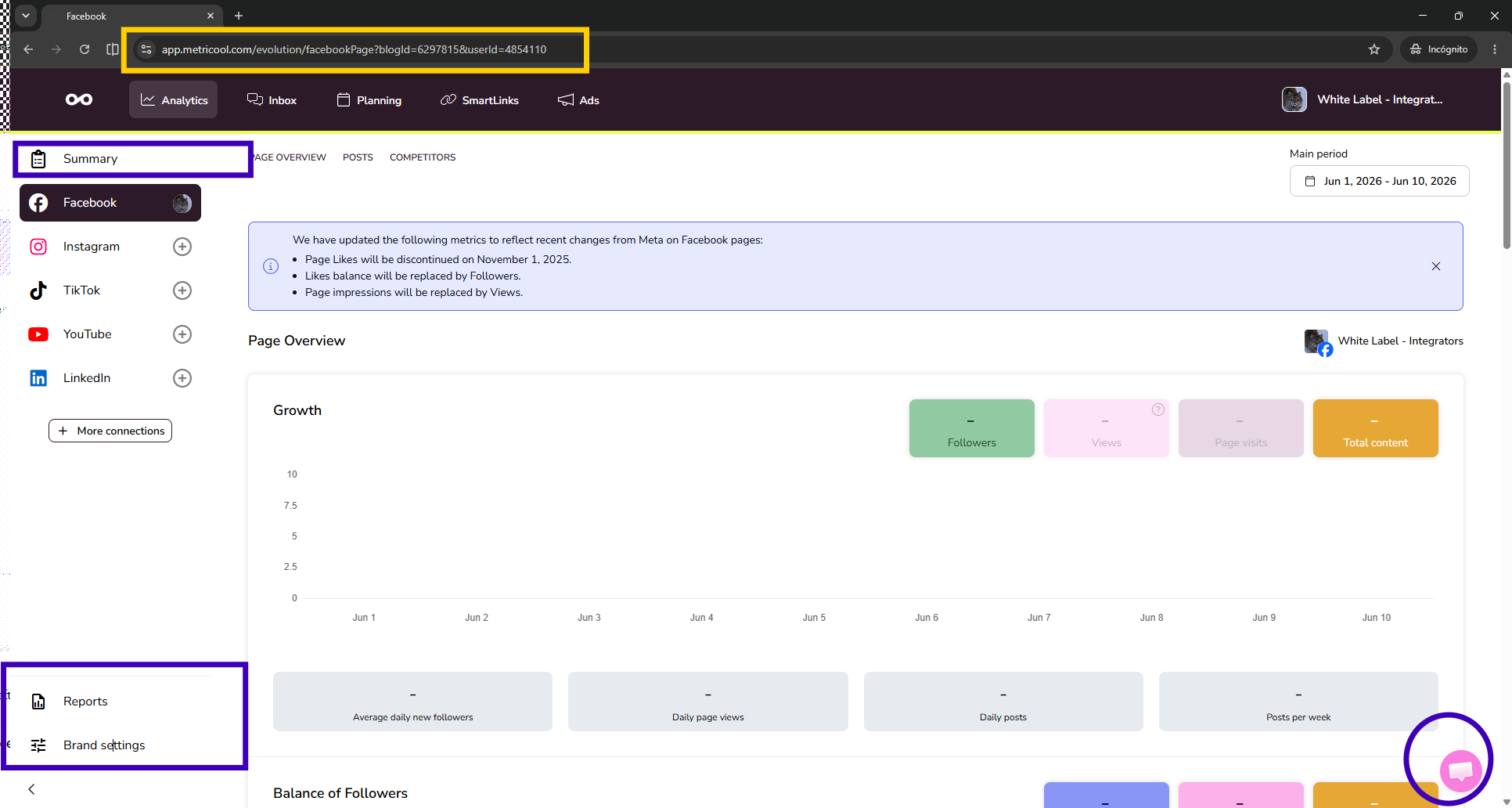Viewport: 1512px width, 808px height.
Task: Close the Facebook browser tab
Action: click(211, 16)
